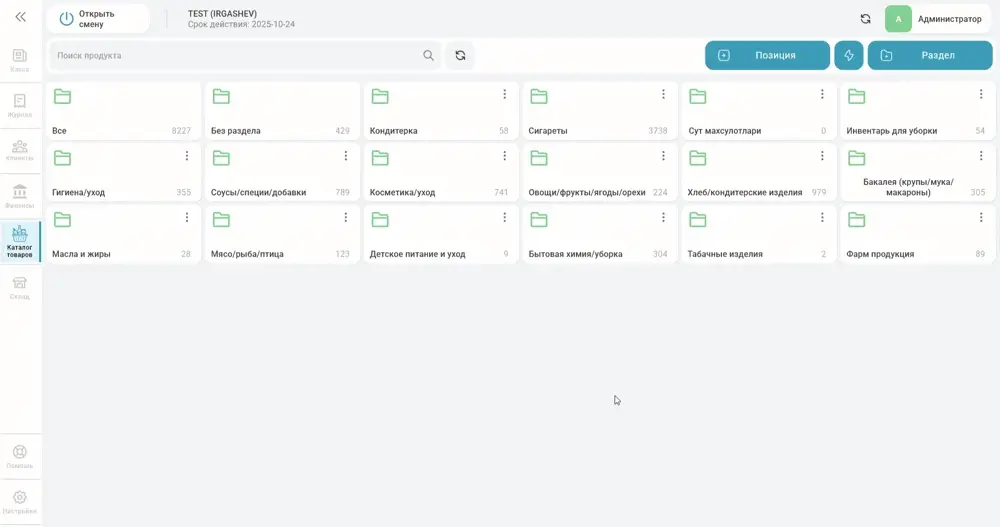Select the Каталог товаров sidebar tab
Screen dimensions: 1000x527
(x=20, y=242)
